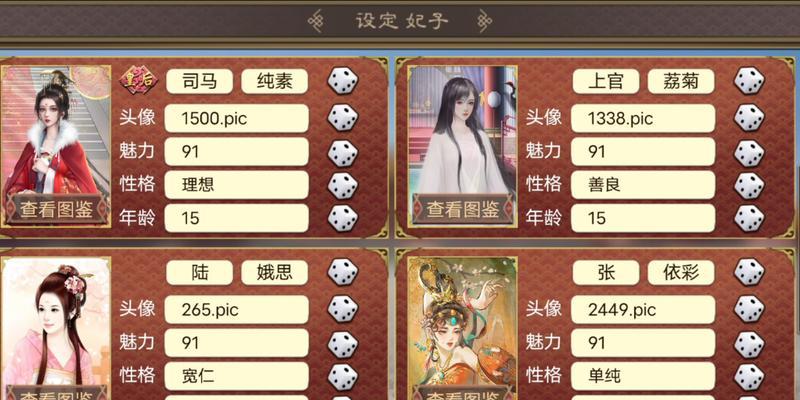Select the 1338.pic portrait field

coord(643,118)
